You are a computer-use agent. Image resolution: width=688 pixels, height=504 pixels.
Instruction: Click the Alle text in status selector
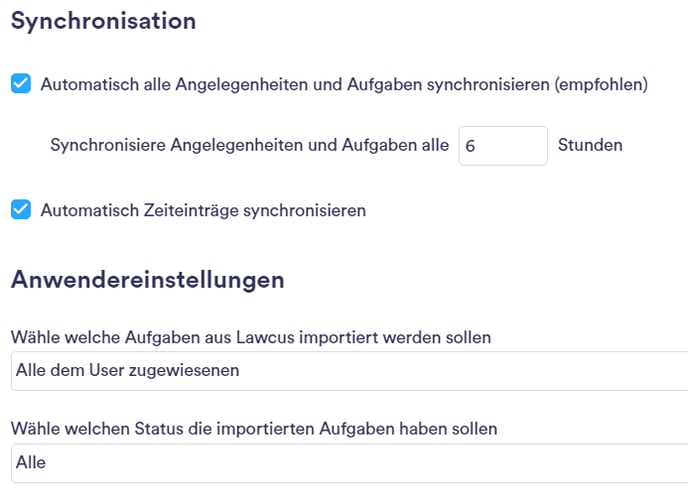point(31,462)
